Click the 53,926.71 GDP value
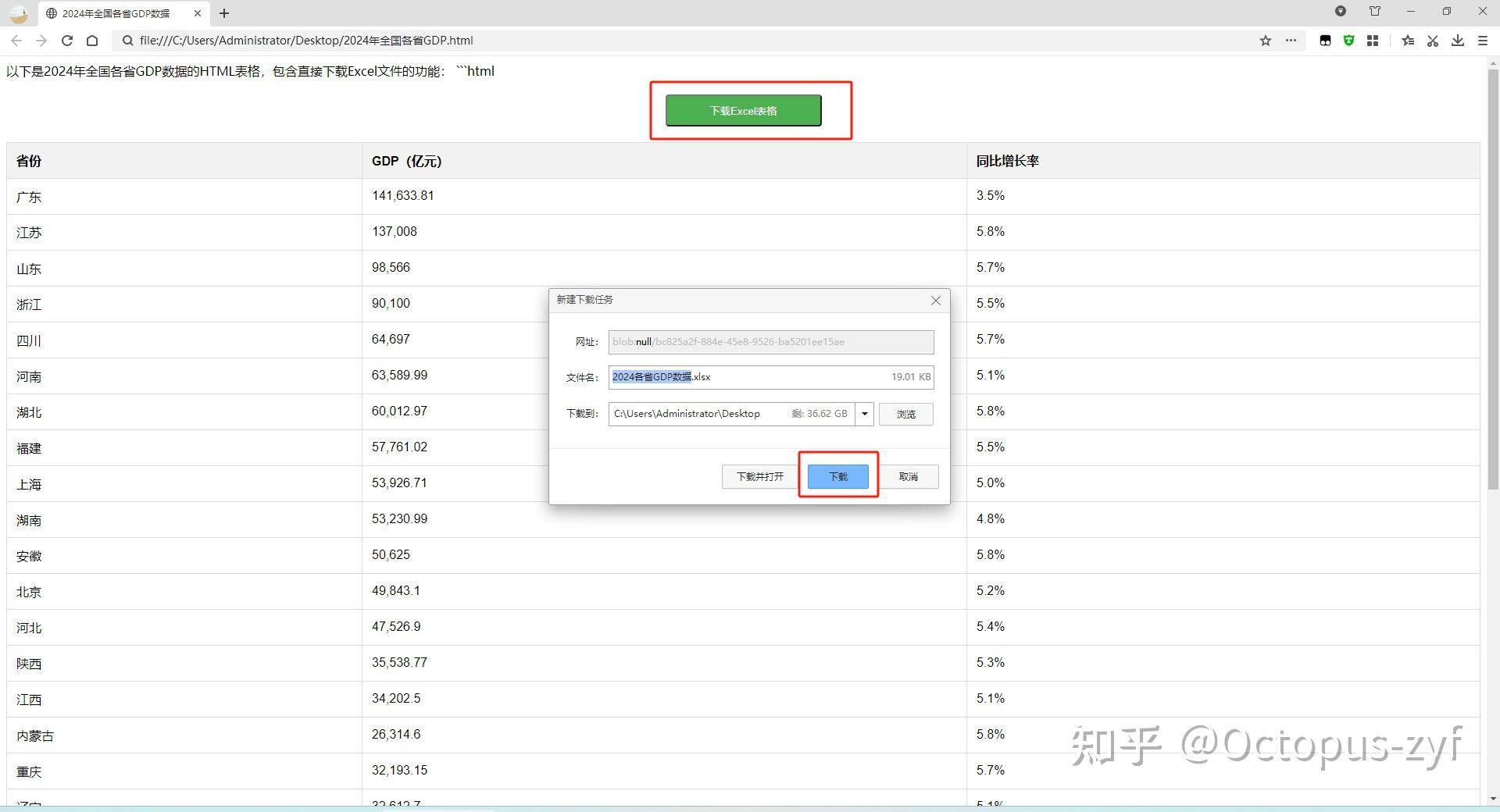1500x812 pixels. 399,483
